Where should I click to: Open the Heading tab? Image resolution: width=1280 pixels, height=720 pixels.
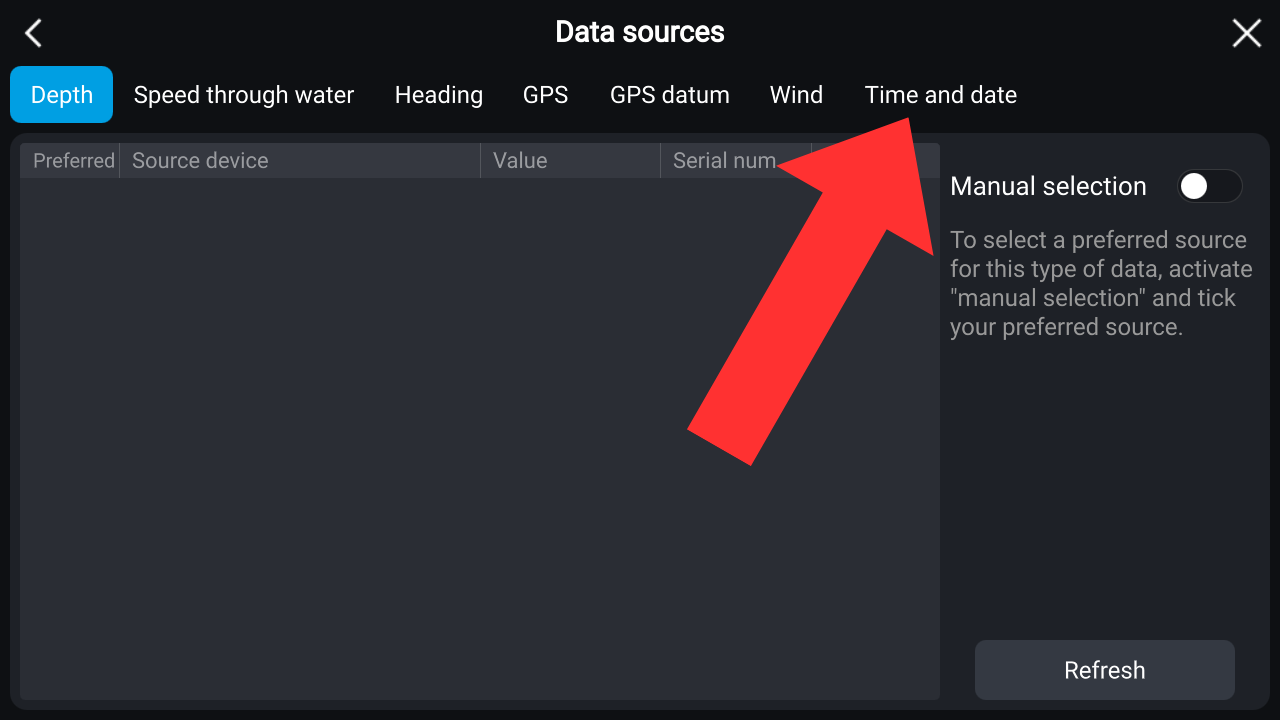coord(439,95)
